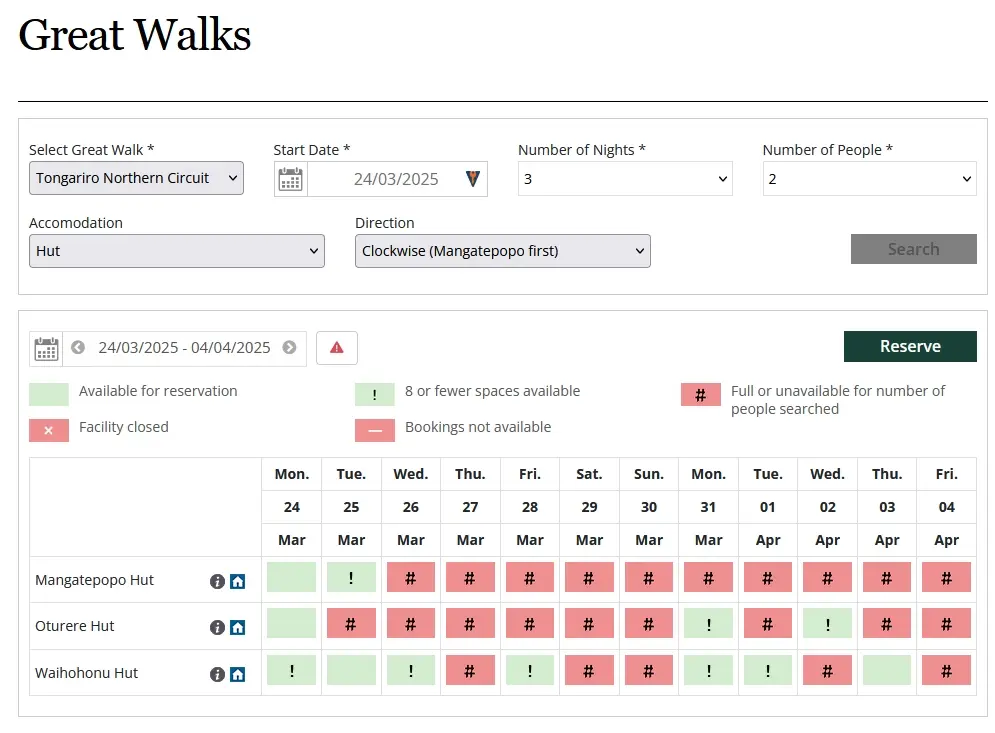Click the grey Search button
Image resolution: width=995 pixels, height=733 pixels.
tap(914, 249)
